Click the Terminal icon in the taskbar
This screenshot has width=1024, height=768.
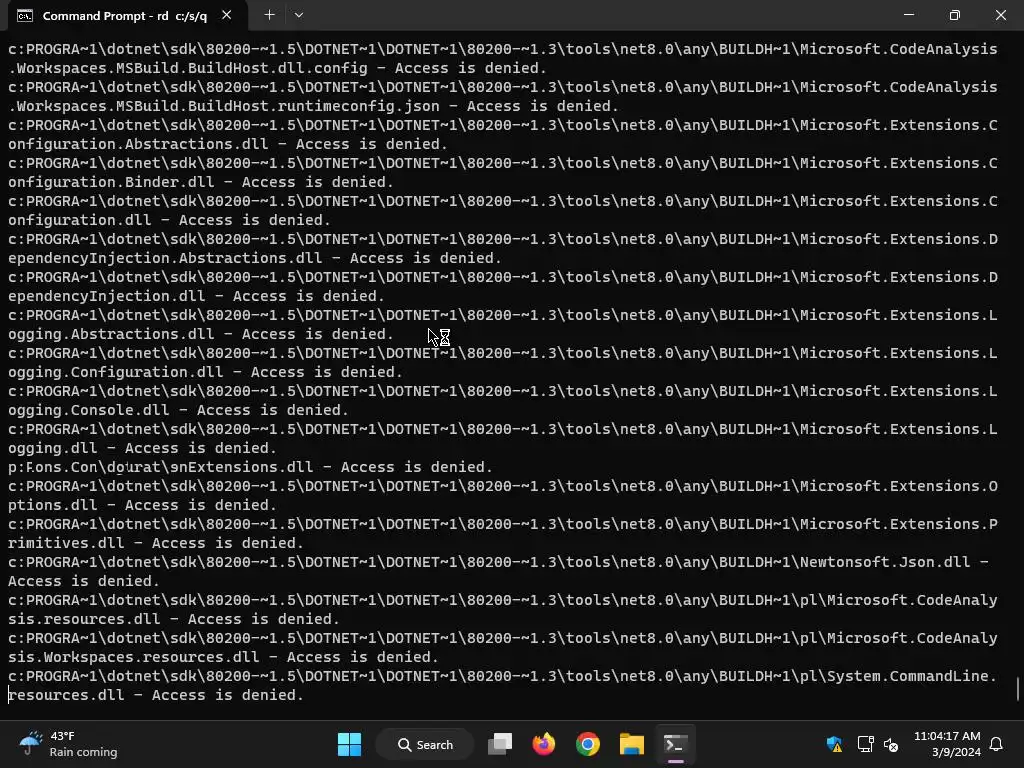[x=675, y=744]
